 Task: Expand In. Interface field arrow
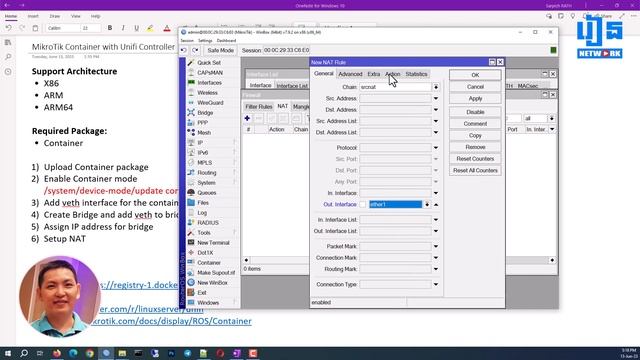[436, 193]
